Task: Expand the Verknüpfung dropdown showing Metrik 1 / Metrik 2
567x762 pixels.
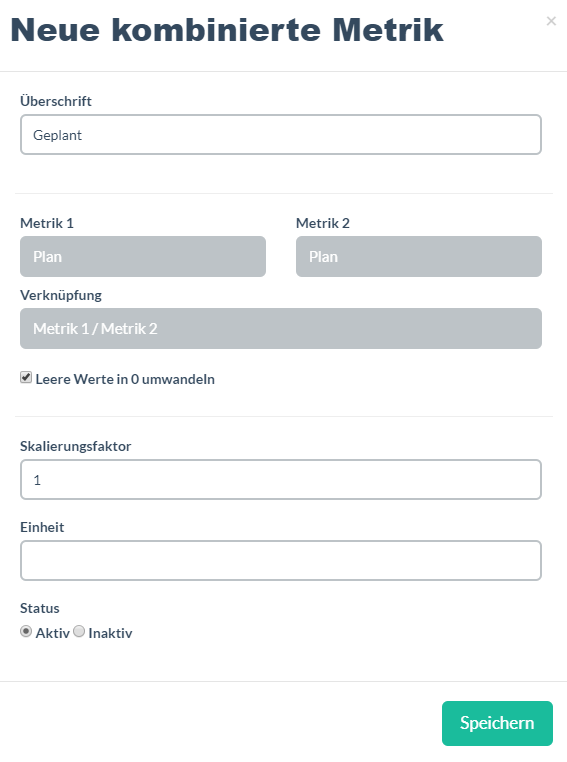Action: [x=281, y=329]
